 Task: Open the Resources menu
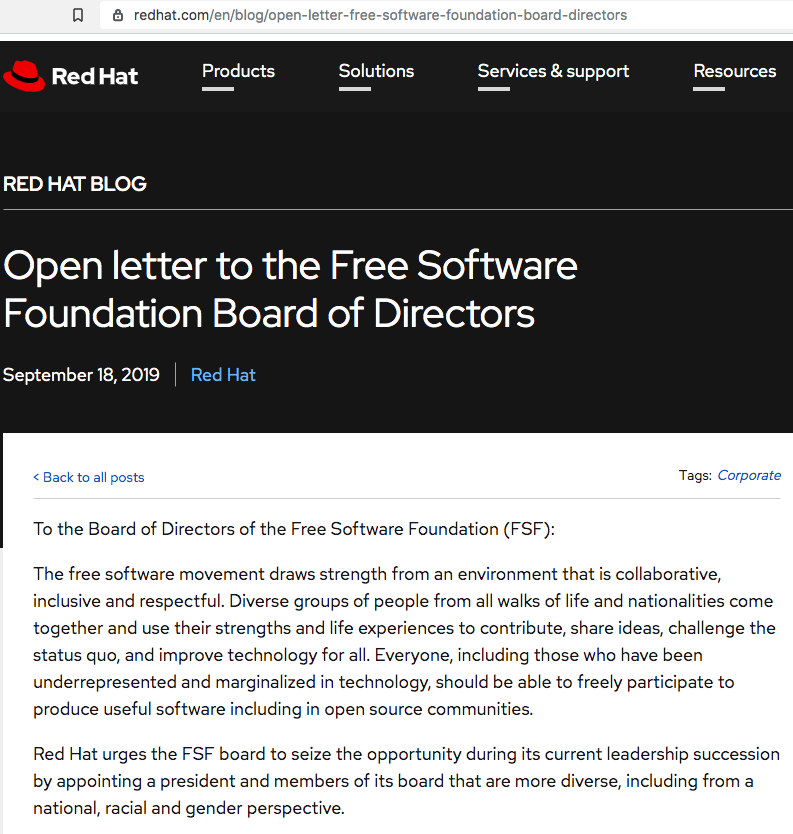[734, 71]
